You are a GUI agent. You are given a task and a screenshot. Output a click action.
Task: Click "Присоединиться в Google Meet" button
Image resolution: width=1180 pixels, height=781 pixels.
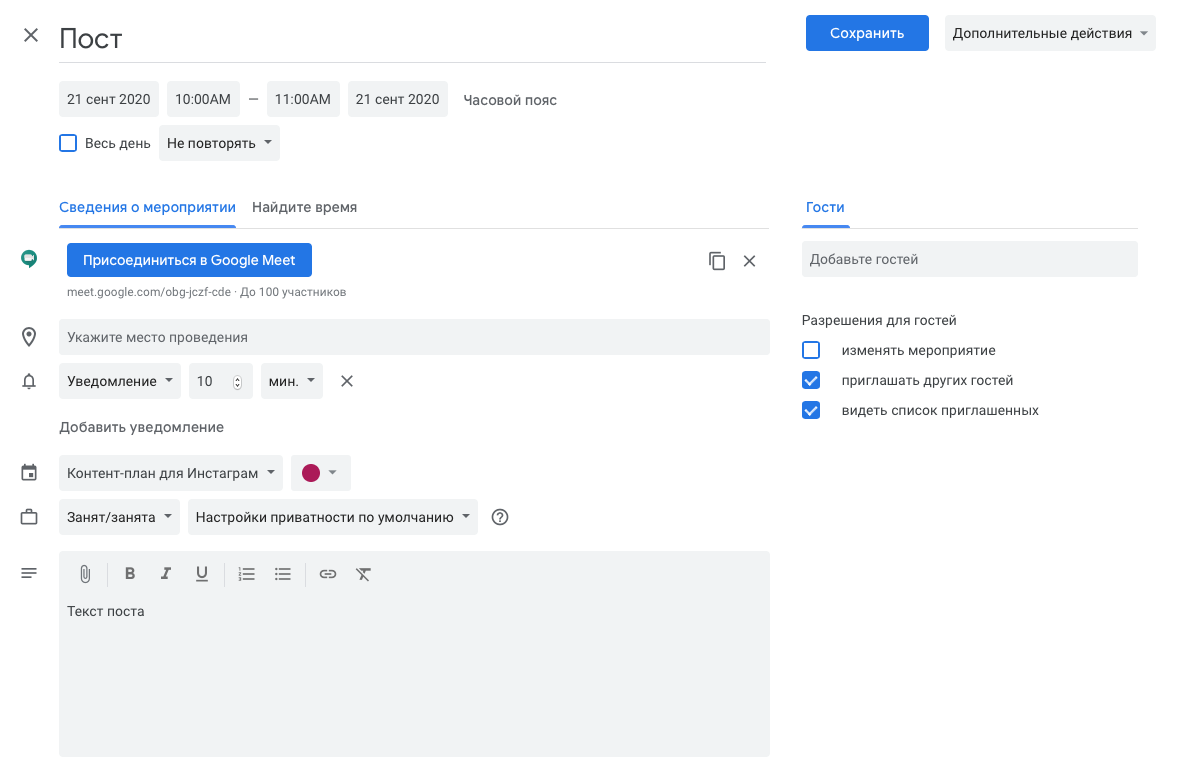click(189, 260)
